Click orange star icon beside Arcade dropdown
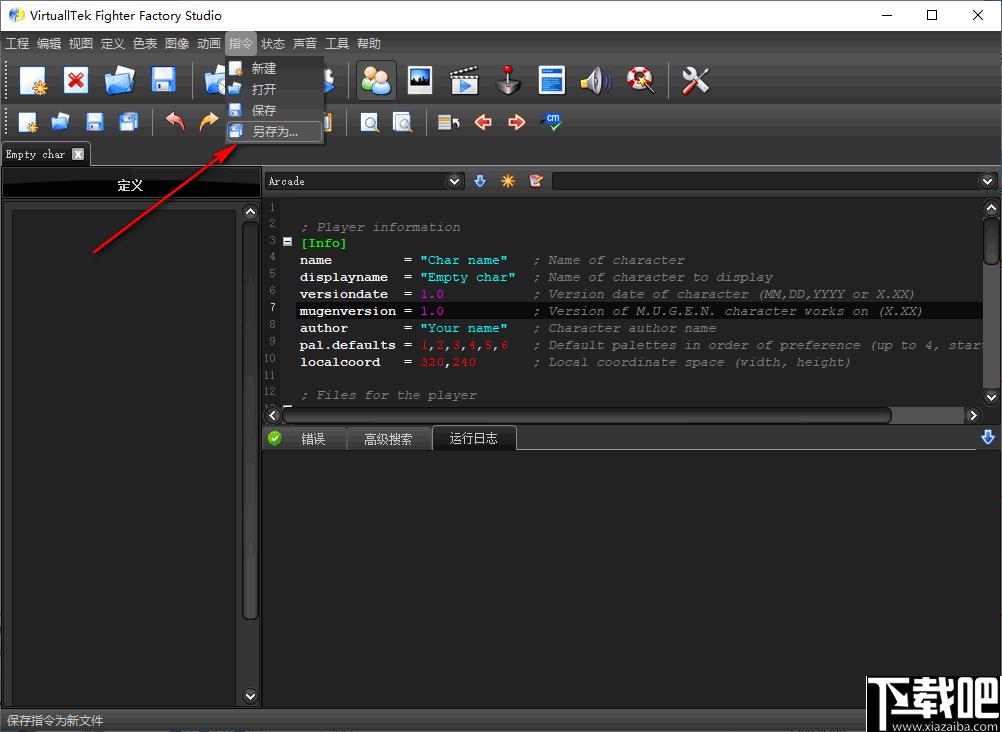 pos(508,182)
